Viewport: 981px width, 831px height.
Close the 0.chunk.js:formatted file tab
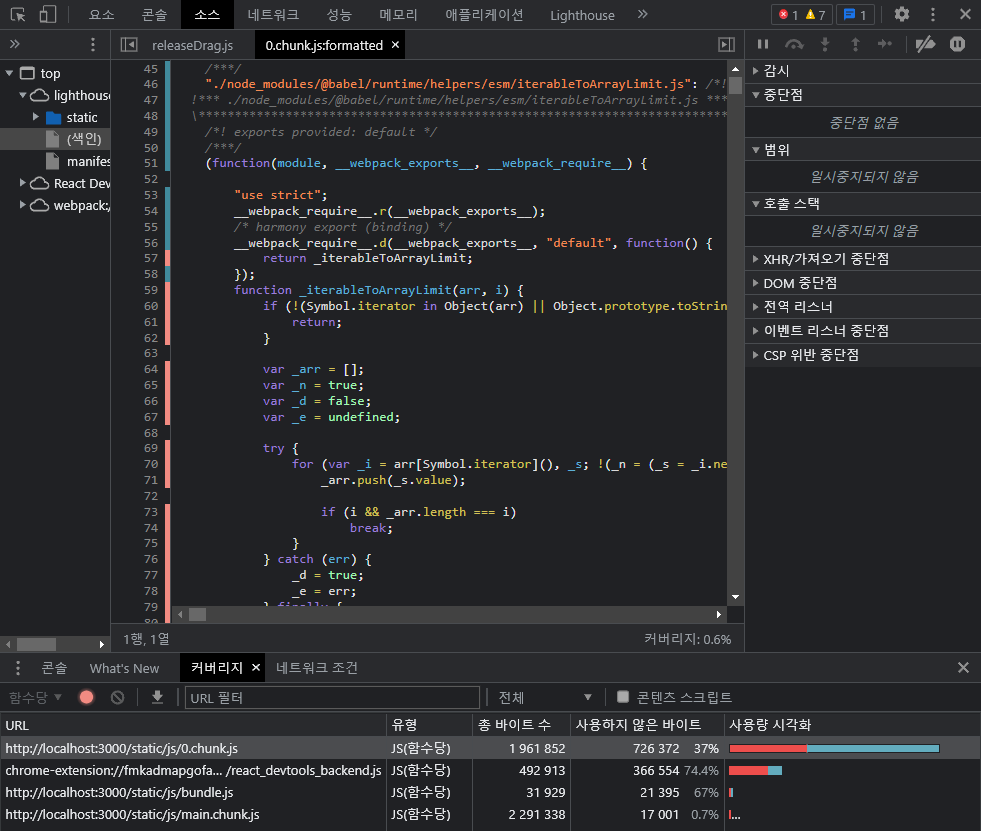pos(395,44)
